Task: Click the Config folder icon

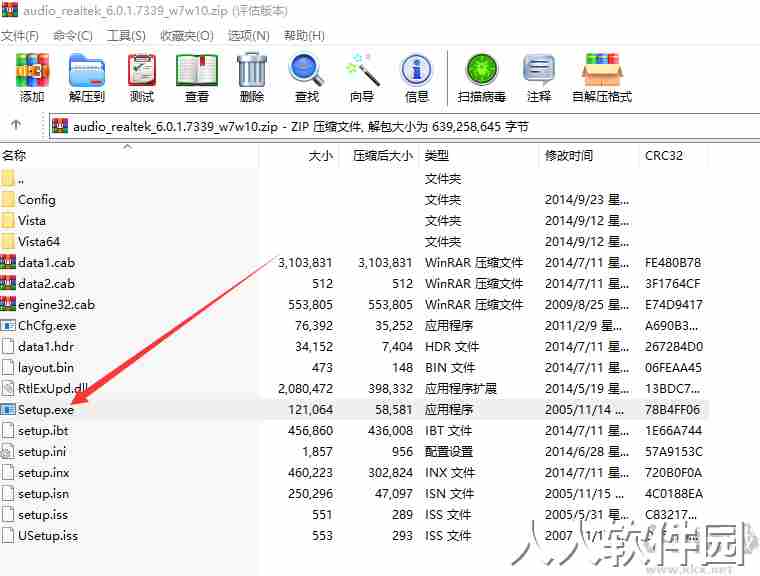Action: 8,199
